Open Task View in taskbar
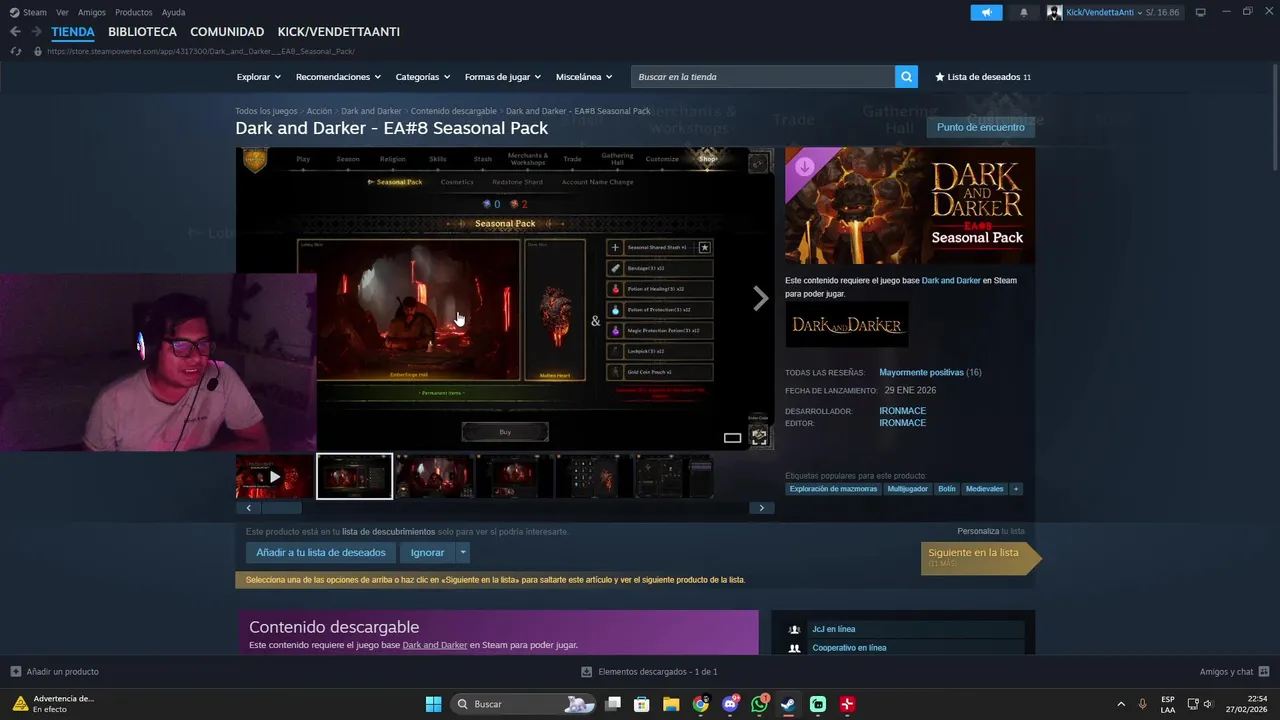1280x720 pixels. [x=614, y=704]
